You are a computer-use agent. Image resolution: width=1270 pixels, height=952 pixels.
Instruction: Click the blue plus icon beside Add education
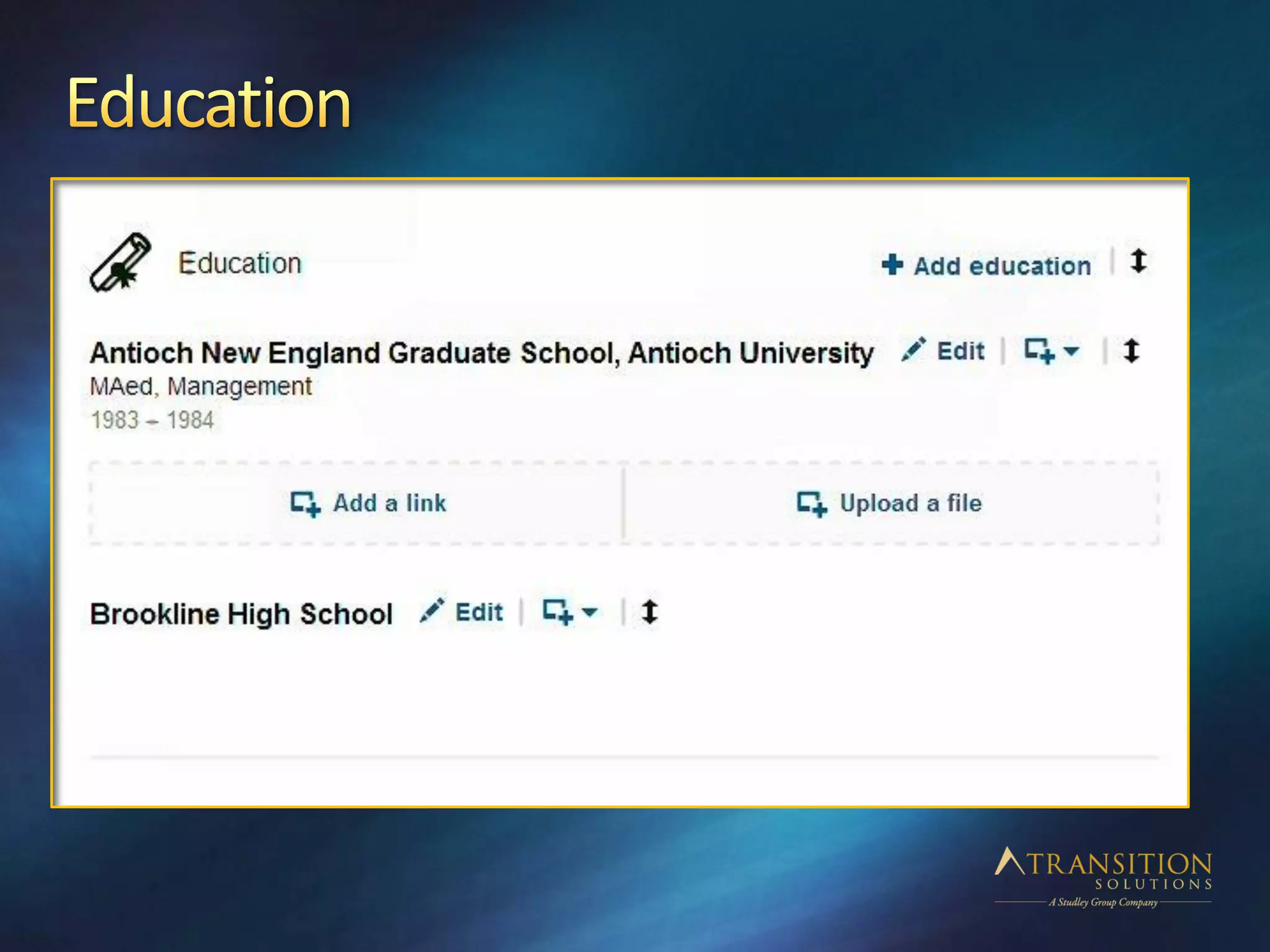pos(892,265)
